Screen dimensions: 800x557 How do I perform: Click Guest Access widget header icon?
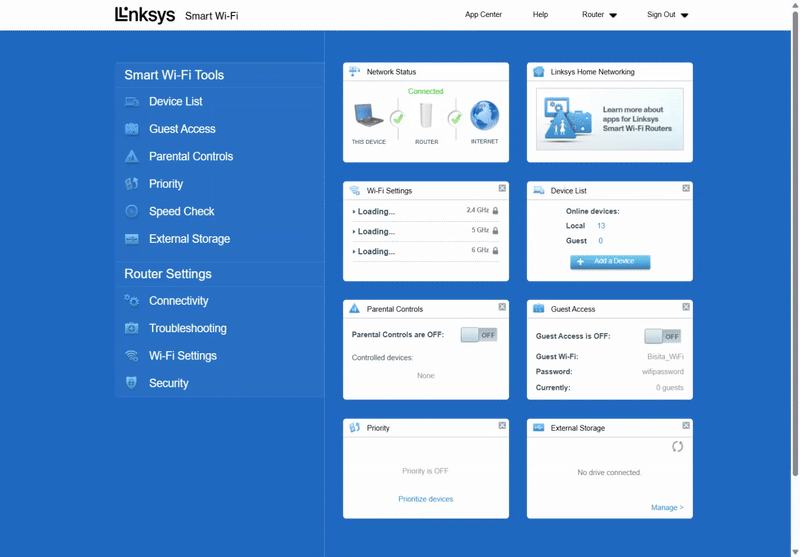click(539, 309)
